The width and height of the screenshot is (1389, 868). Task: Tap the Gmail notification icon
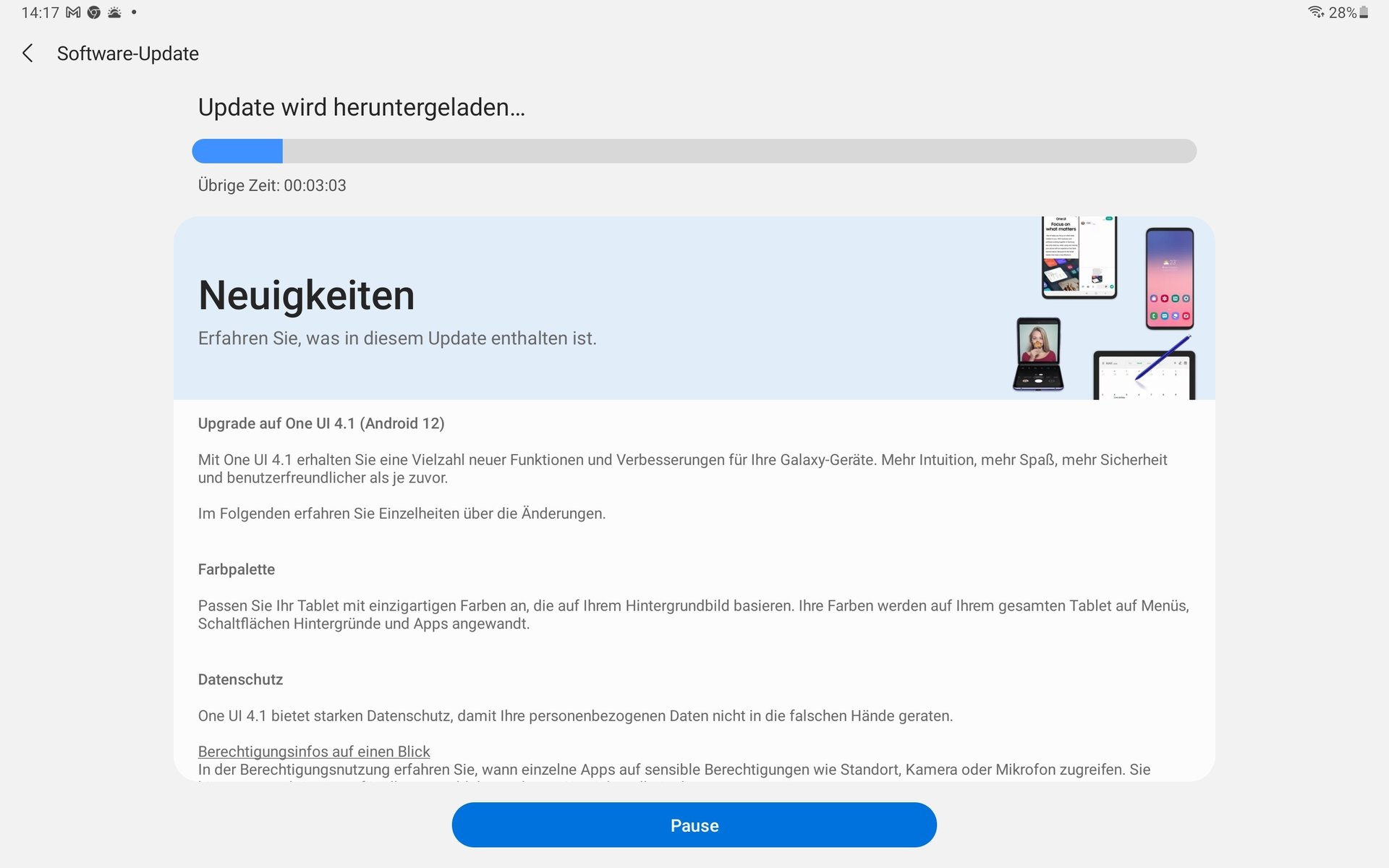(x=73, y=12)
